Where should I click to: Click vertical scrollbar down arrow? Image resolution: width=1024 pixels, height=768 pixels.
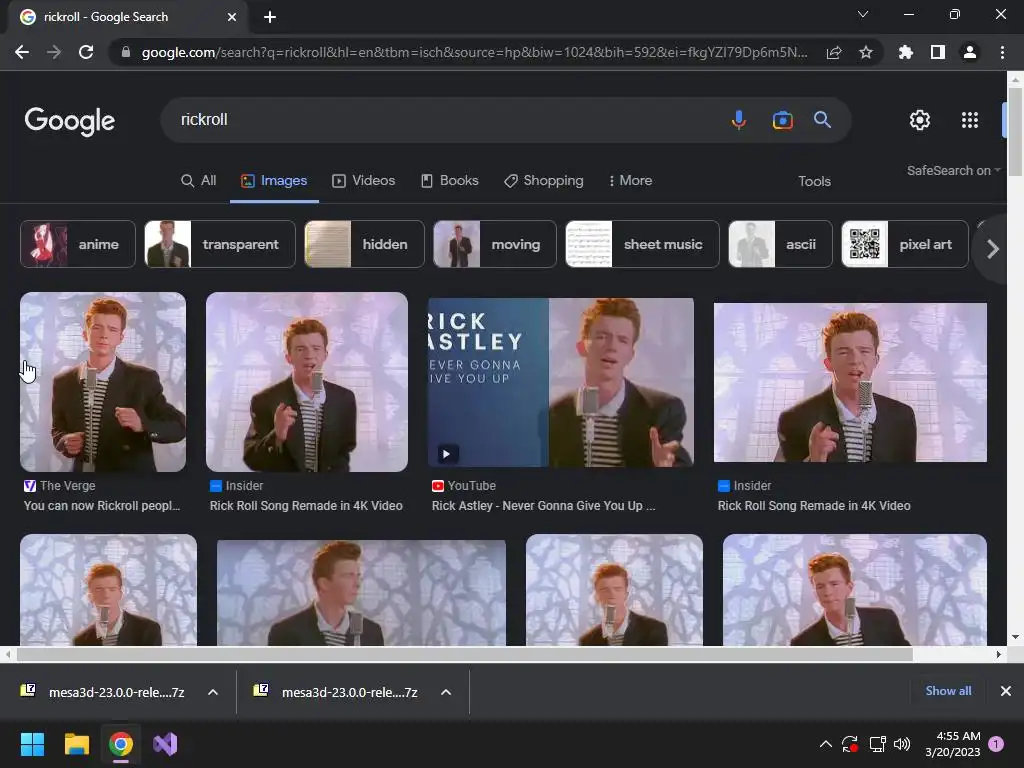coord(1015,637)
